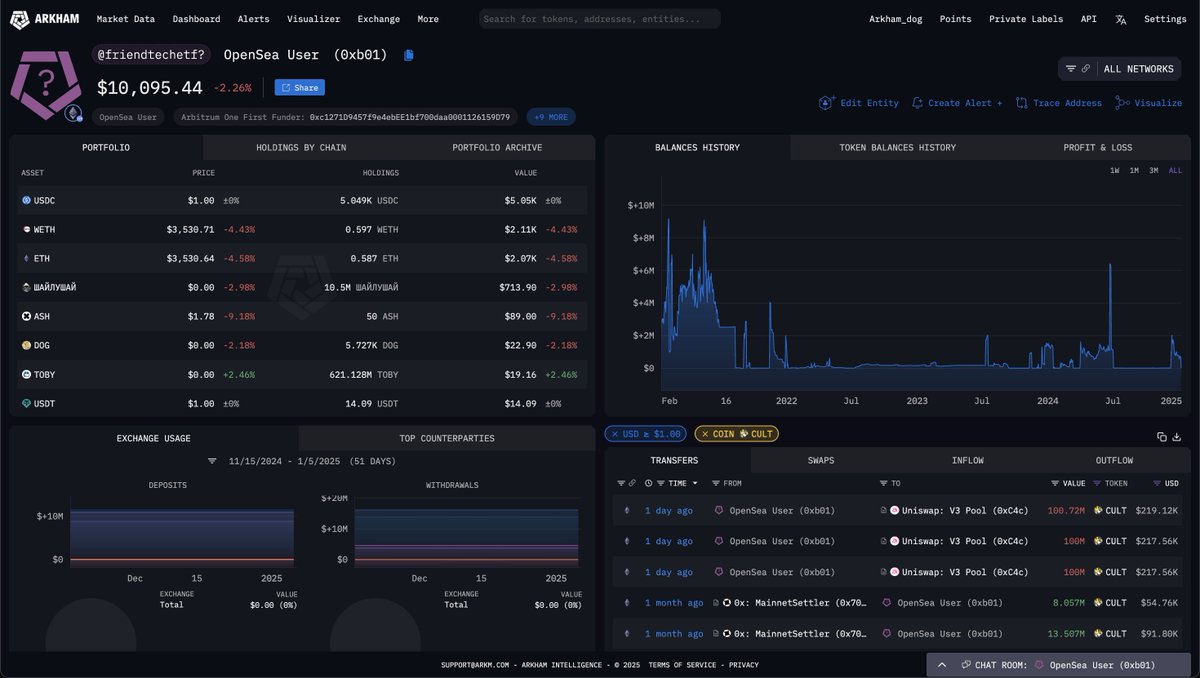Click the link icon beside All Networks
The height and width of the screenshot is (678, 1200).
tap(1086, 69)
